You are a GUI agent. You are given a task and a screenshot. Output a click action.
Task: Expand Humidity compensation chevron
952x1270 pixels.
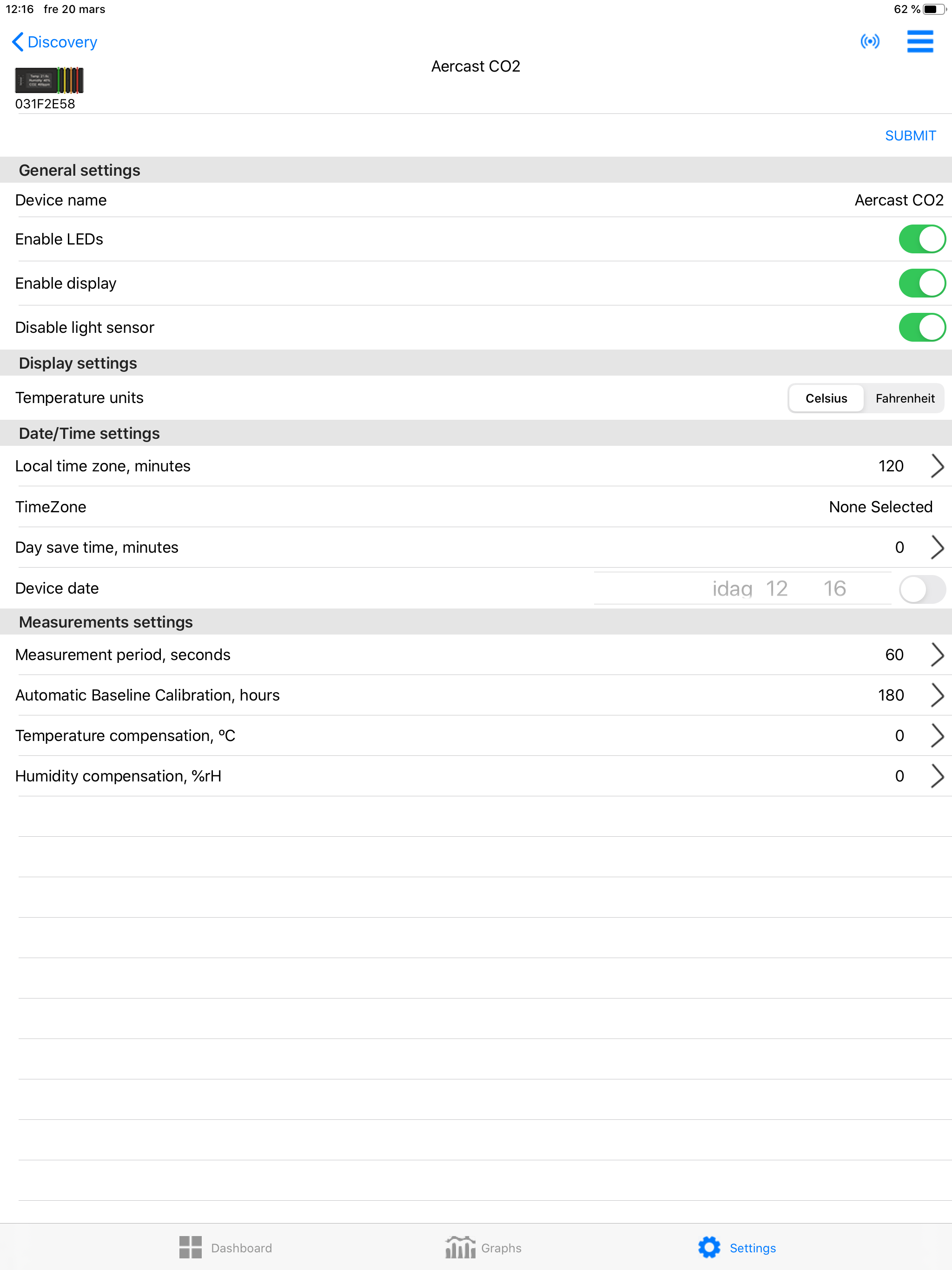pyautogui.click(x=937, y=776)
